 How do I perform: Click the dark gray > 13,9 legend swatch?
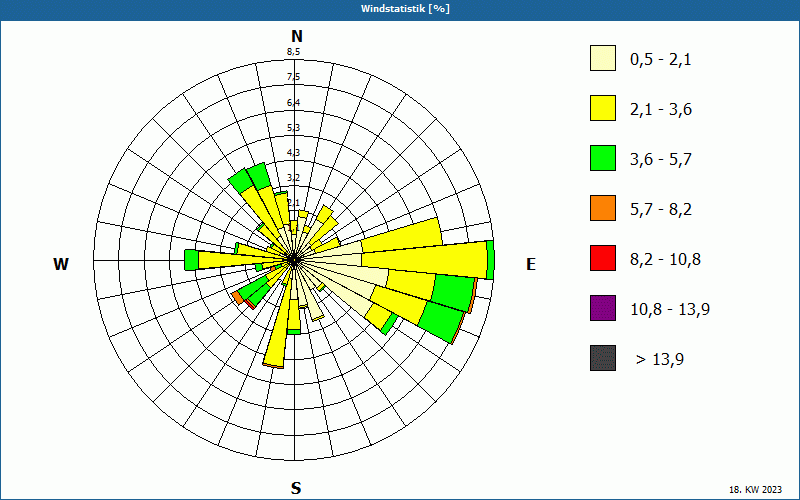click(x=603, y=358)
